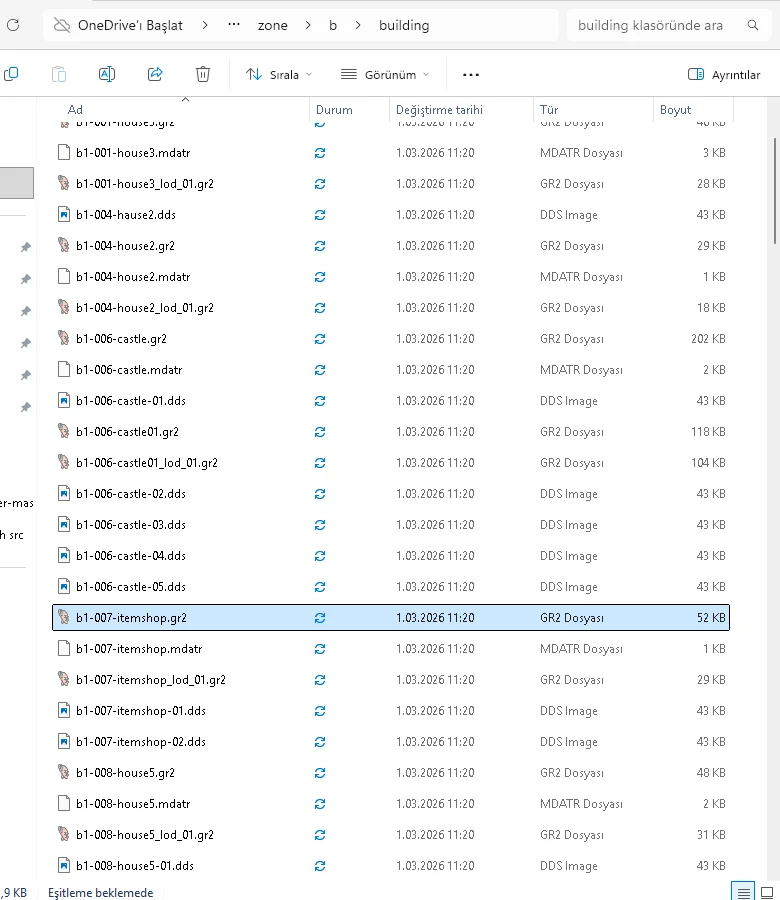This screenshot has height=900, width=780.
Task: Switch to details list view in status bar
Action: pyautogui.click(x=743, y=893)
